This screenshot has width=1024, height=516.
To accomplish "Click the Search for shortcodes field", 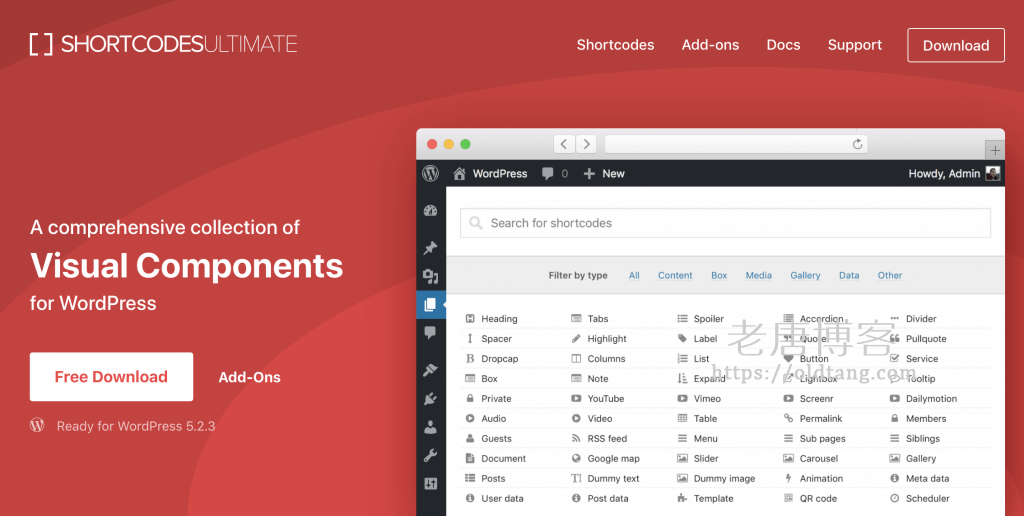I will [x=725, y=223].
